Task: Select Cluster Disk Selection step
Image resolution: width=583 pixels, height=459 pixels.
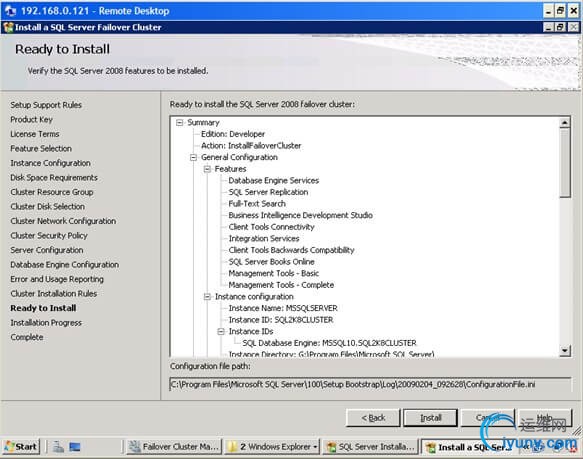Action: (48, 207)
